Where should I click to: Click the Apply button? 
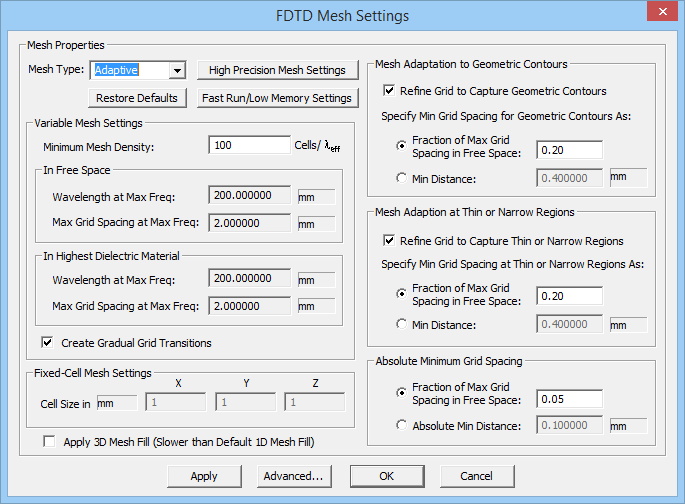[x=204, y=476]
